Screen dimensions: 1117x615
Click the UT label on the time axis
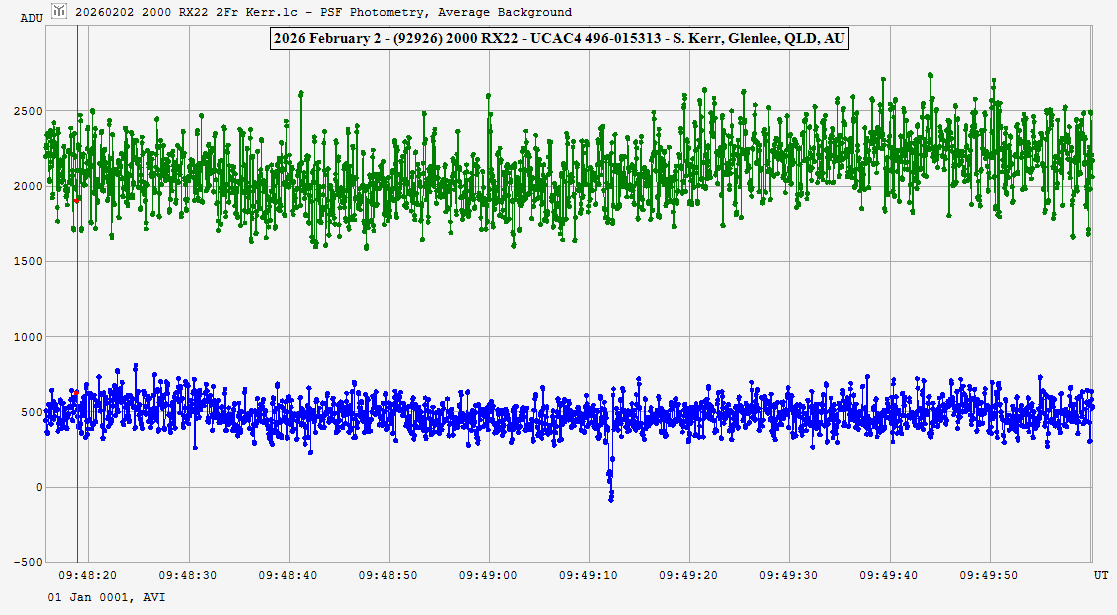coord(1100,576)
